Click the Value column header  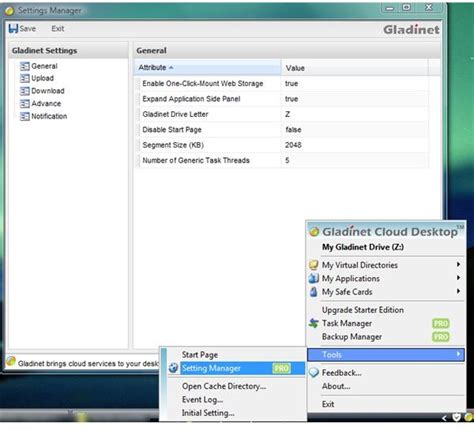pos(355,68)
